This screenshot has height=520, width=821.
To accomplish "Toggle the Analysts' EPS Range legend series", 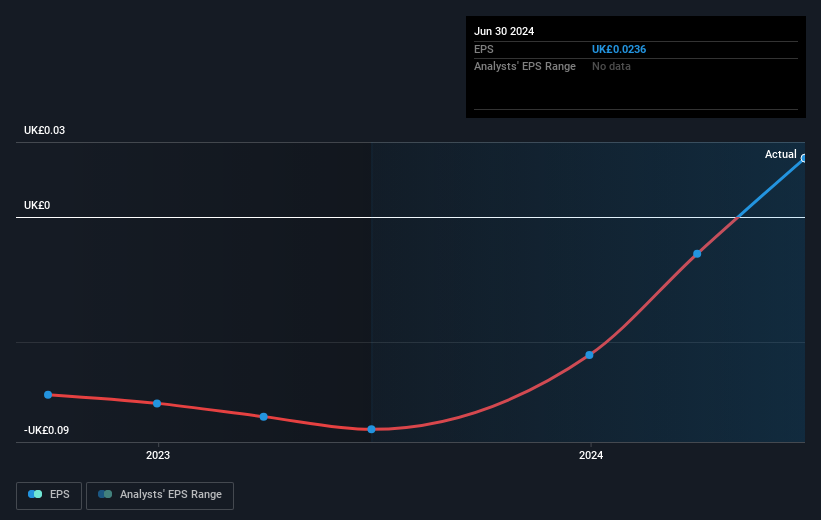I will click(x=160, y=495).
